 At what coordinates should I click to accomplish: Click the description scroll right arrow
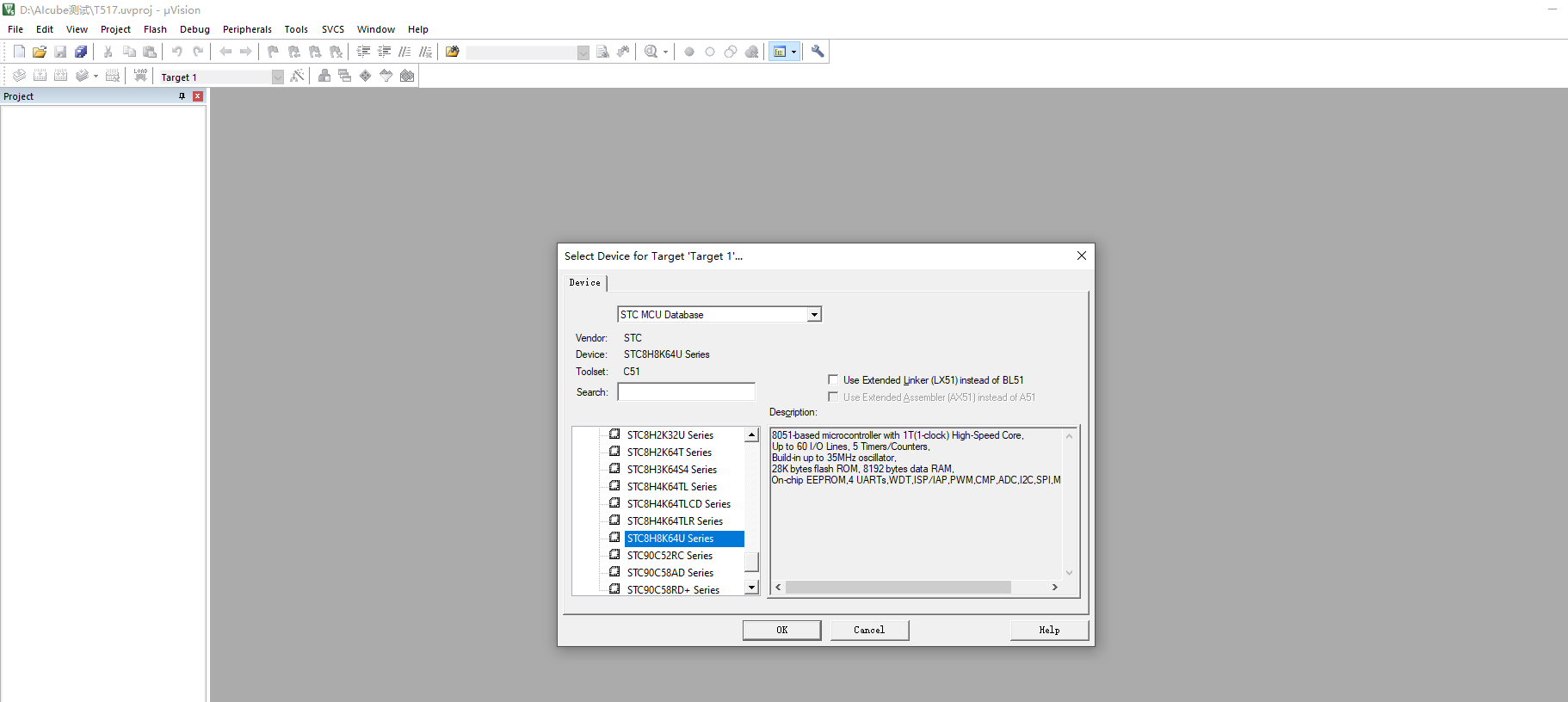point(1054,587)
